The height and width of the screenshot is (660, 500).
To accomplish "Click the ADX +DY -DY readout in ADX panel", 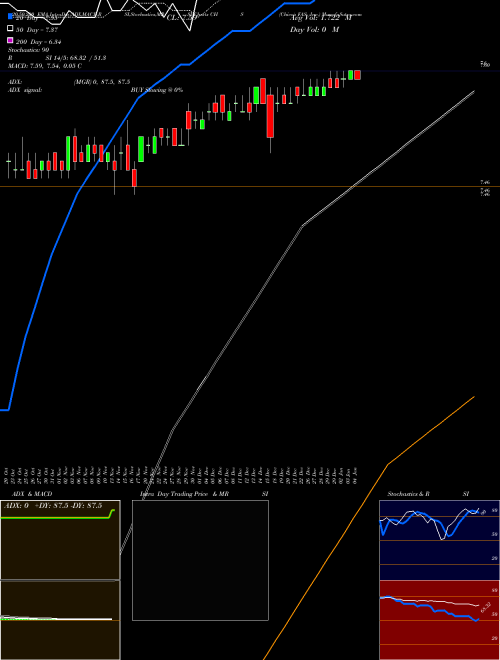I will 53,506.
